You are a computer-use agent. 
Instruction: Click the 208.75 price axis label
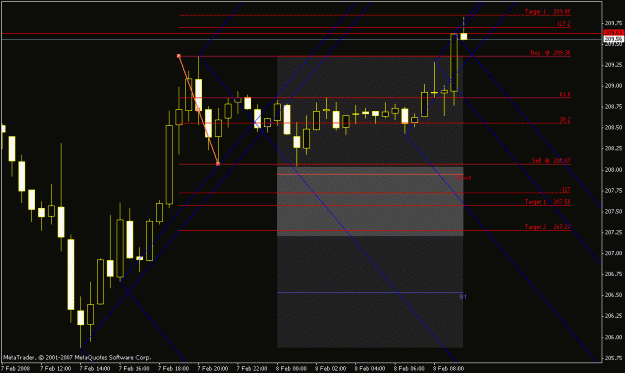614,106
